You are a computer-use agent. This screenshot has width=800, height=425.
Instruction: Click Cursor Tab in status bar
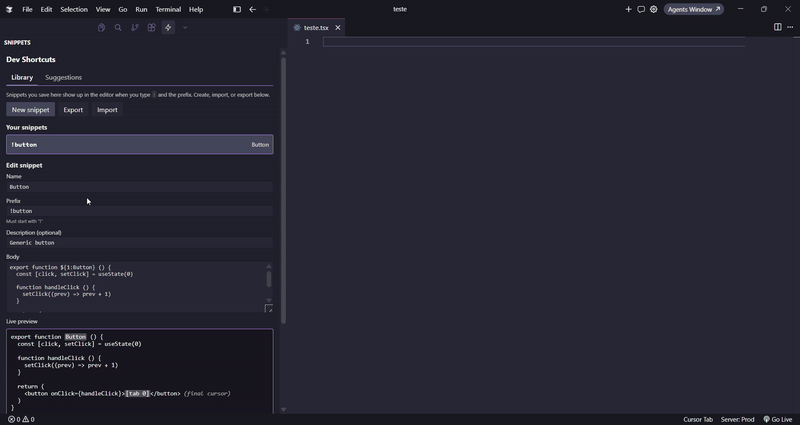(698, 419)
